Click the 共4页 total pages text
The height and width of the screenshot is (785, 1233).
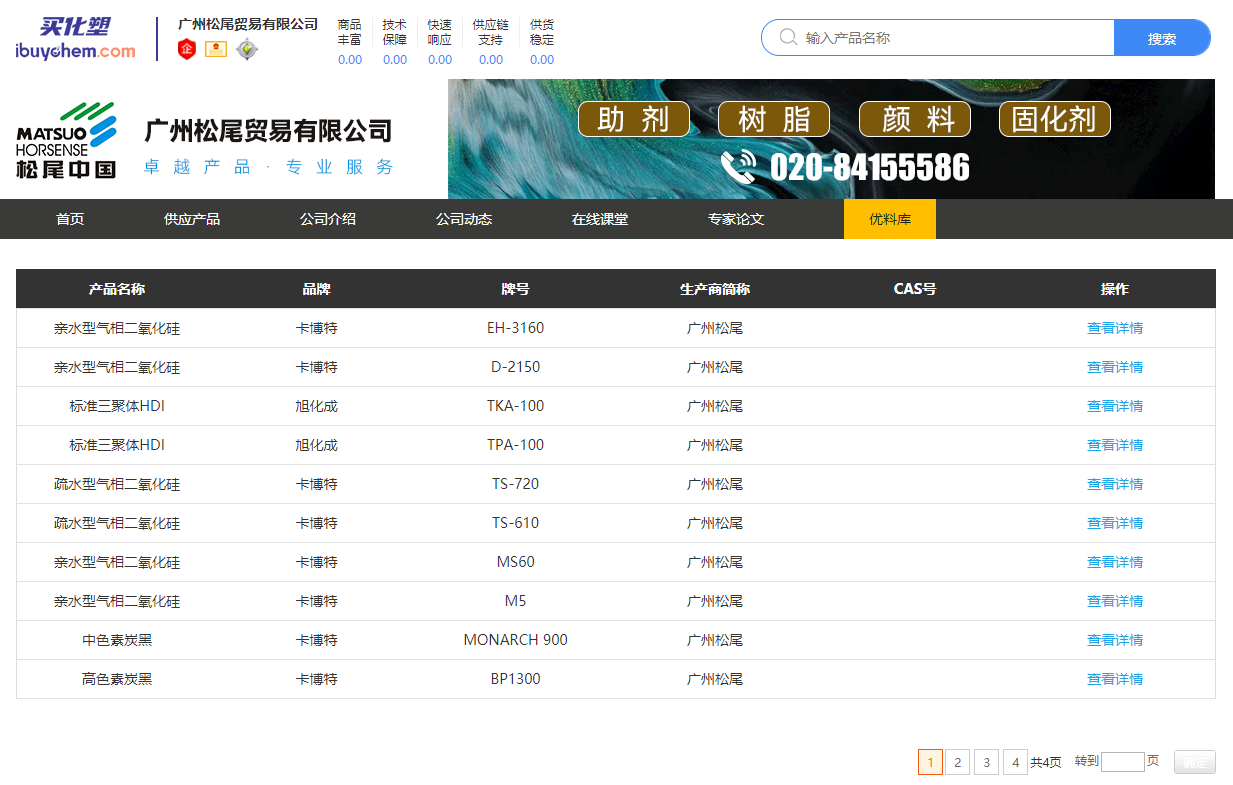click(x=1046, y=762)
